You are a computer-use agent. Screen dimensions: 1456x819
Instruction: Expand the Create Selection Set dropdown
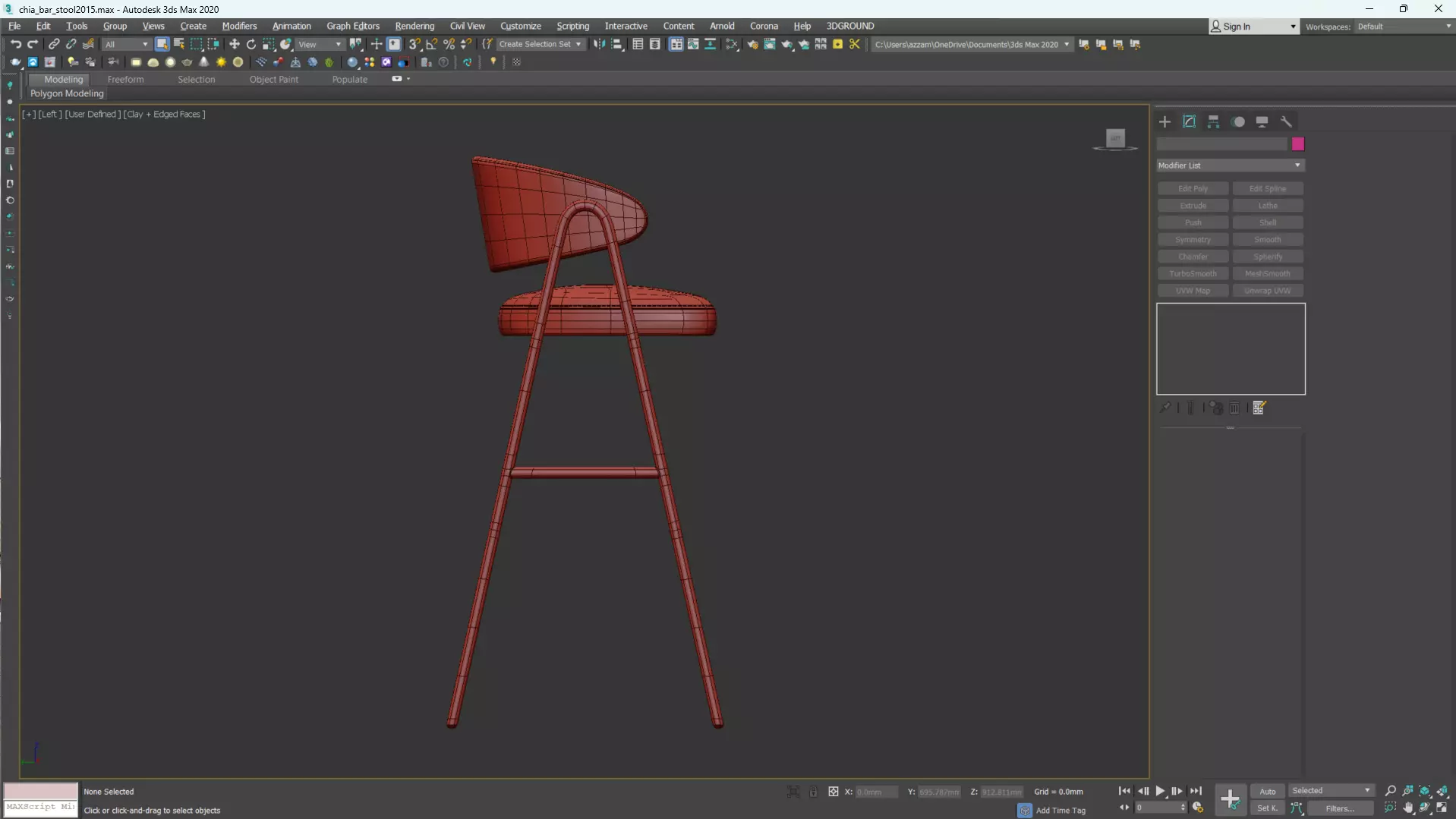pos(540,44)
